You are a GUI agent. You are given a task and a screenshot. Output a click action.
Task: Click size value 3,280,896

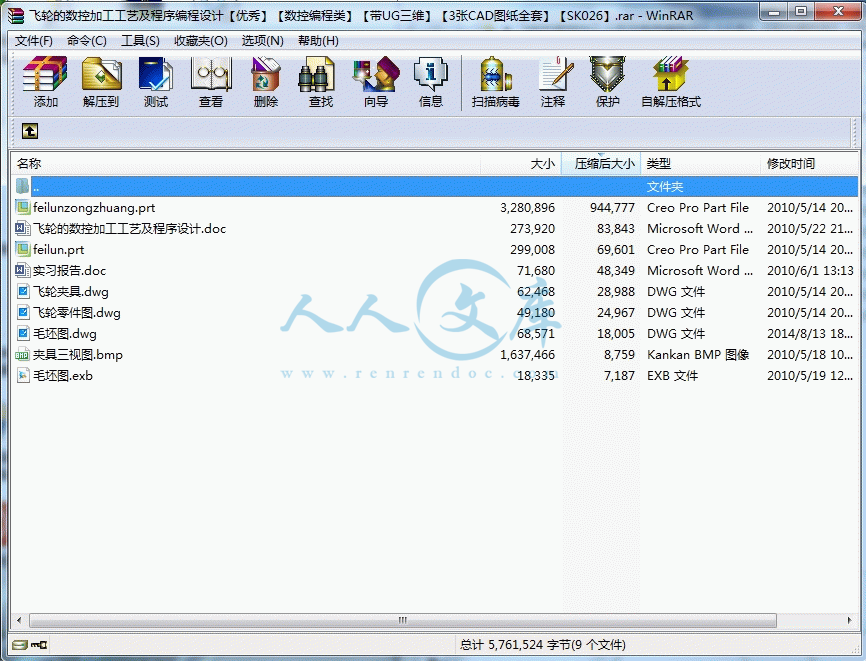(527, 208)
